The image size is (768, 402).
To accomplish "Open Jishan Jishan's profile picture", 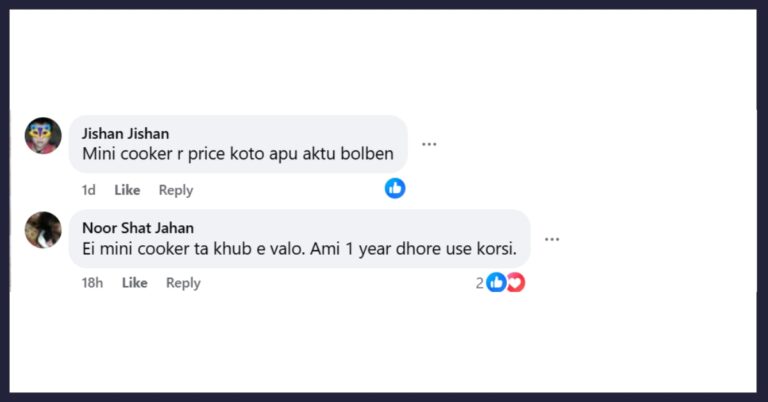I will [x=43, y=136].
